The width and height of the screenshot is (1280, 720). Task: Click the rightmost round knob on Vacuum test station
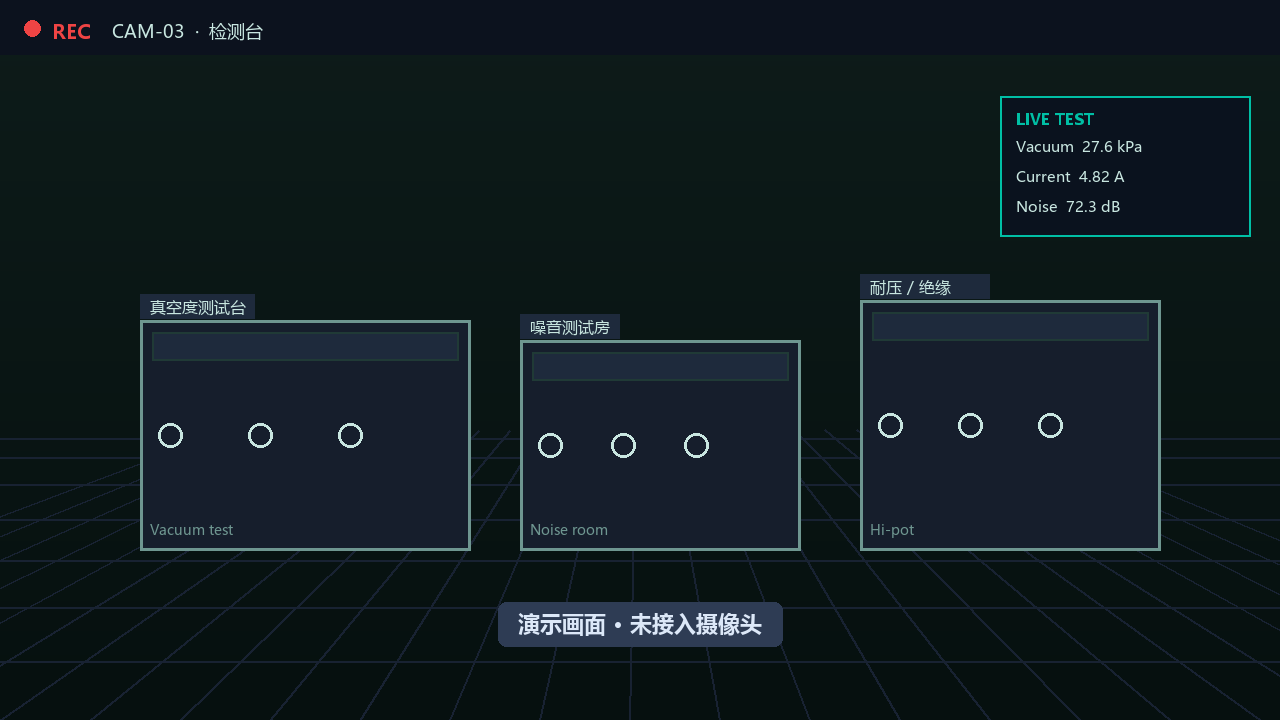(350, 435)
